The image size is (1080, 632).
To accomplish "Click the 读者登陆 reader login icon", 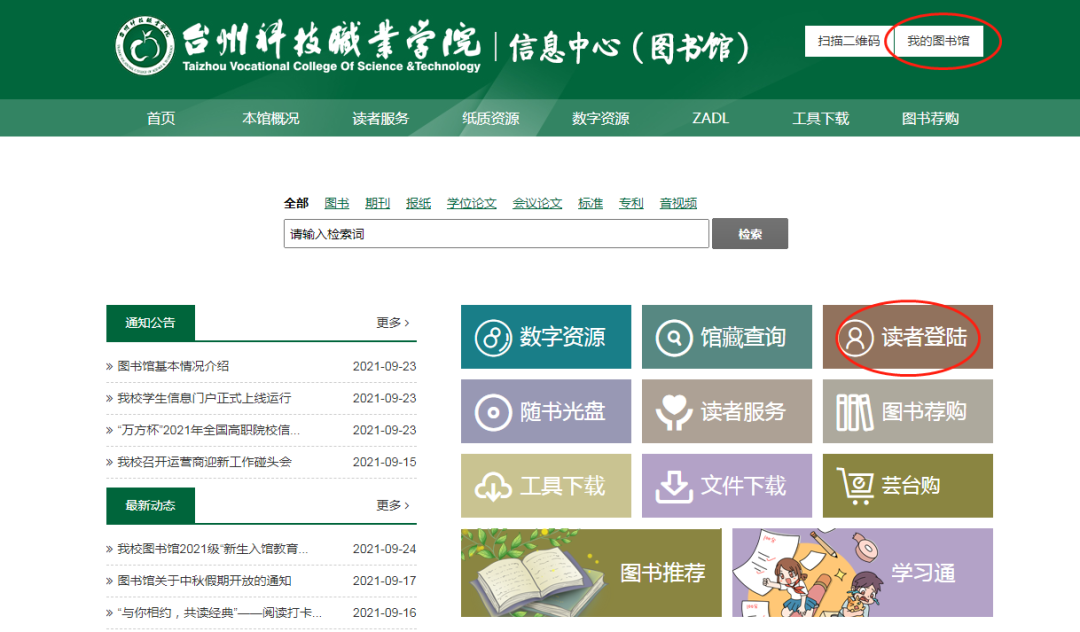I will coord(907,337).
